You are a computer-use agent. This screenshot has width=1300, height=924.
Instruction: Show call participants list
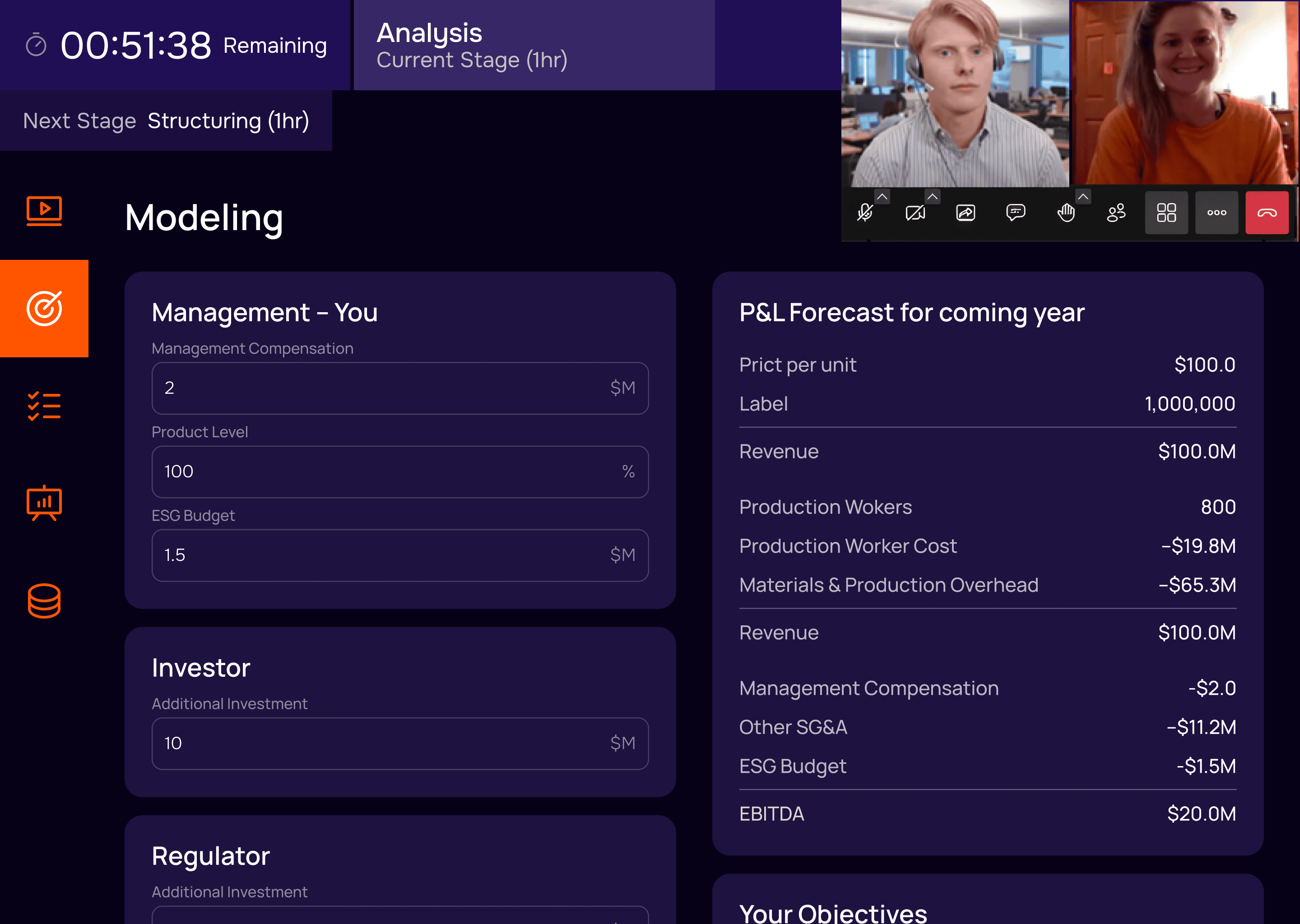click(x=1116, y=213)
